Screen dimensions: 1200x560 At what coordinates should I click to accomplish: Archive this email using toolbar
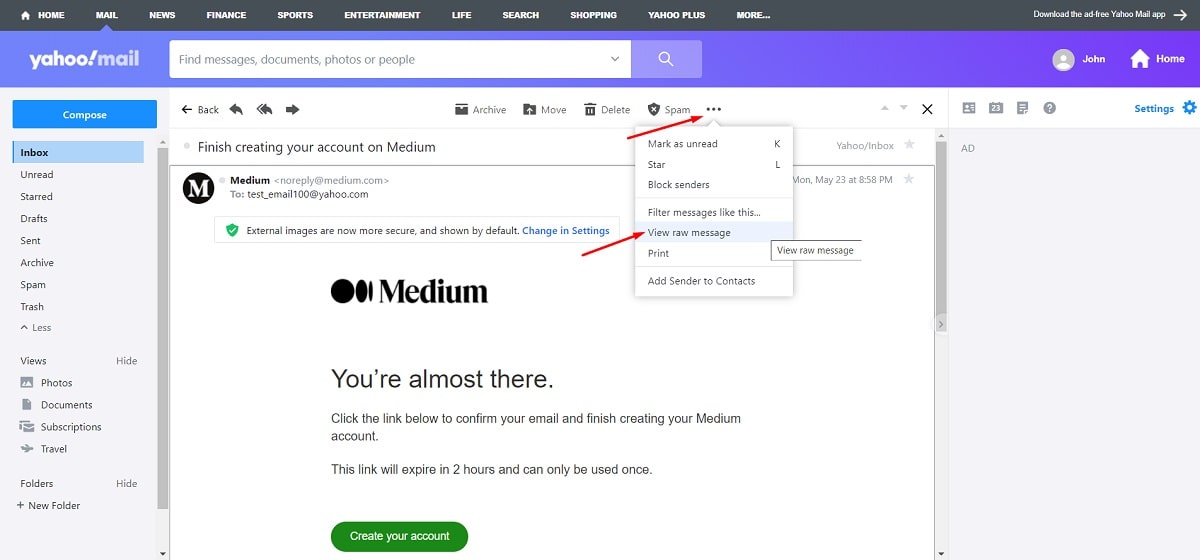pyautogui.click(x=481, y=109)
